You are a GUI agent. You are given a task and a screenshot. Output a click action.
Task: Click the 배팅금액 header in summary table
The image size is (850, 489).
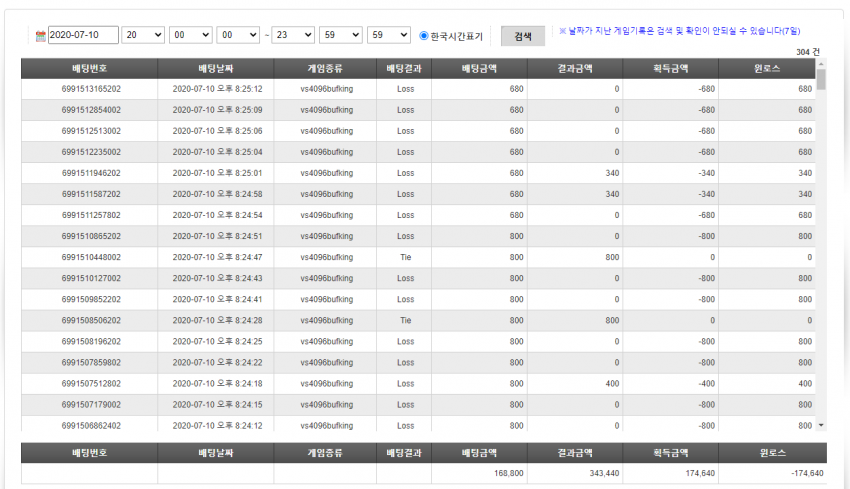[x=479, y=453]
